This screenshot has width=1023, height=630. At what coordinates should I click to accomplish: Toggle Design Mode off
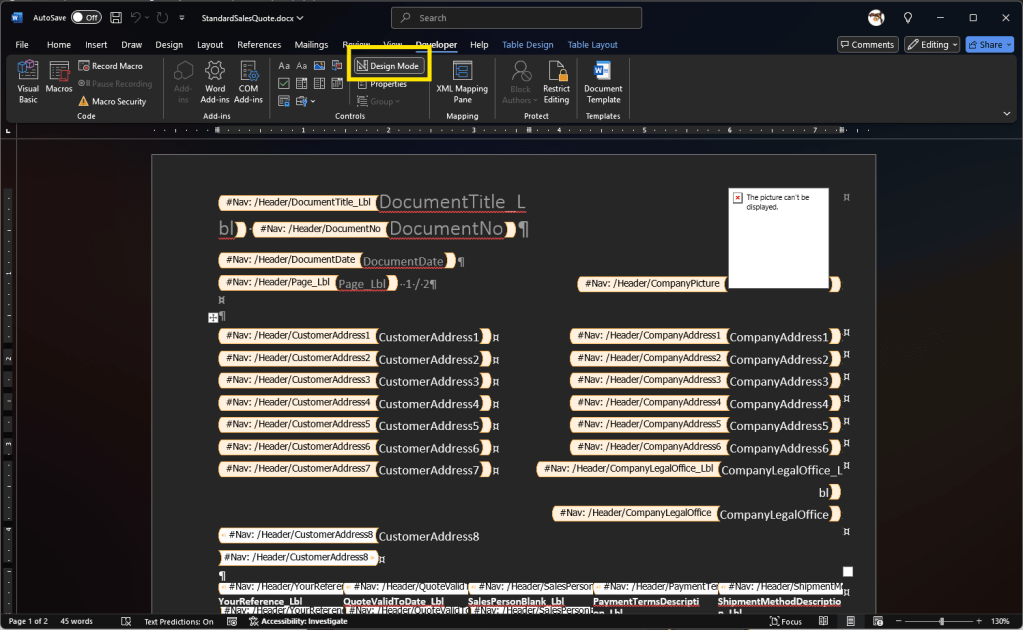coord(388,66)
